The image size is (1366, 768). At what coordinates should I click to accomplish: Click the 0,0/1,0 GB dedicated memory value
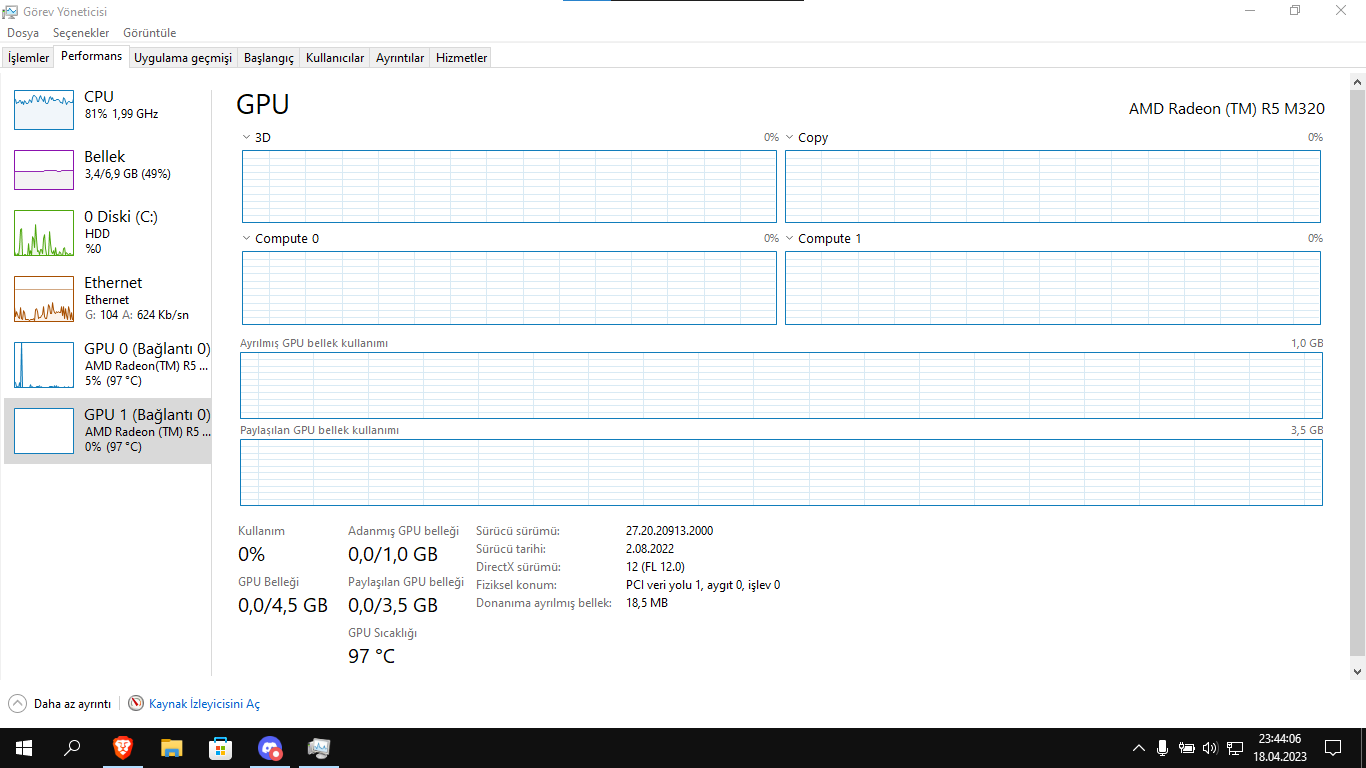tap(393, 554)
